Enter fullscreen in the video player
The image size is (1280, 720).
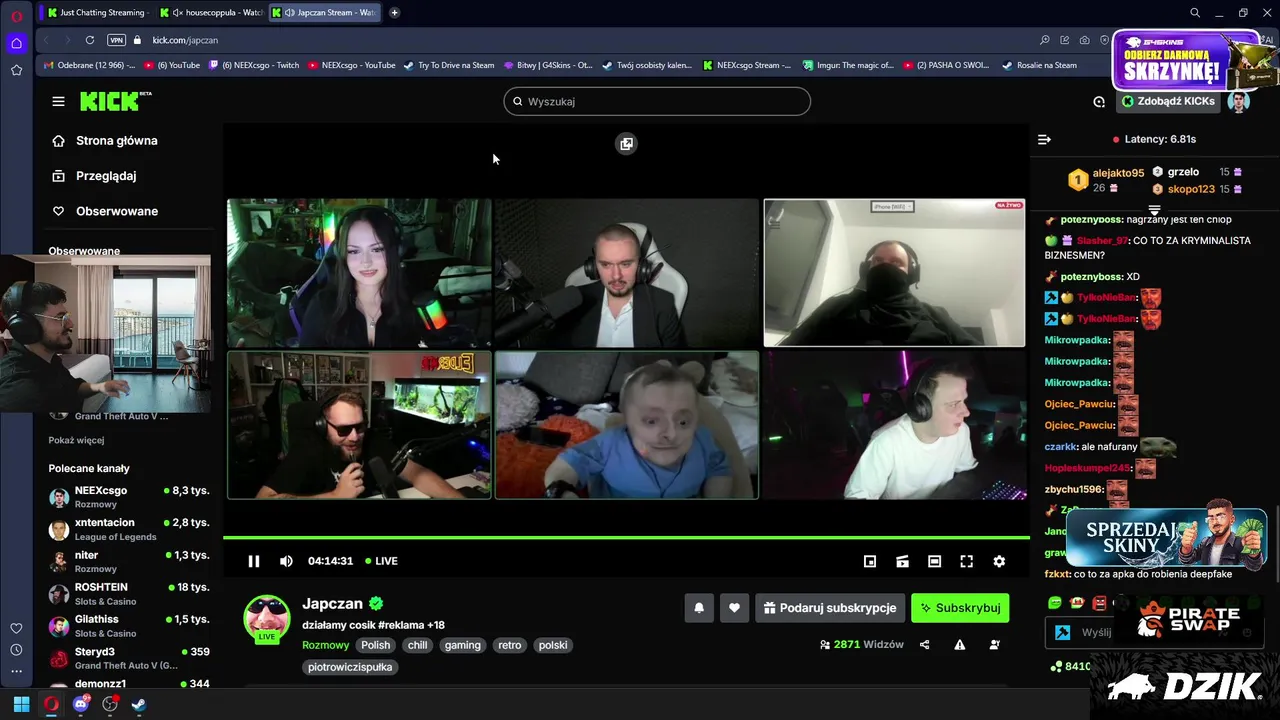[x=966, y=562]
